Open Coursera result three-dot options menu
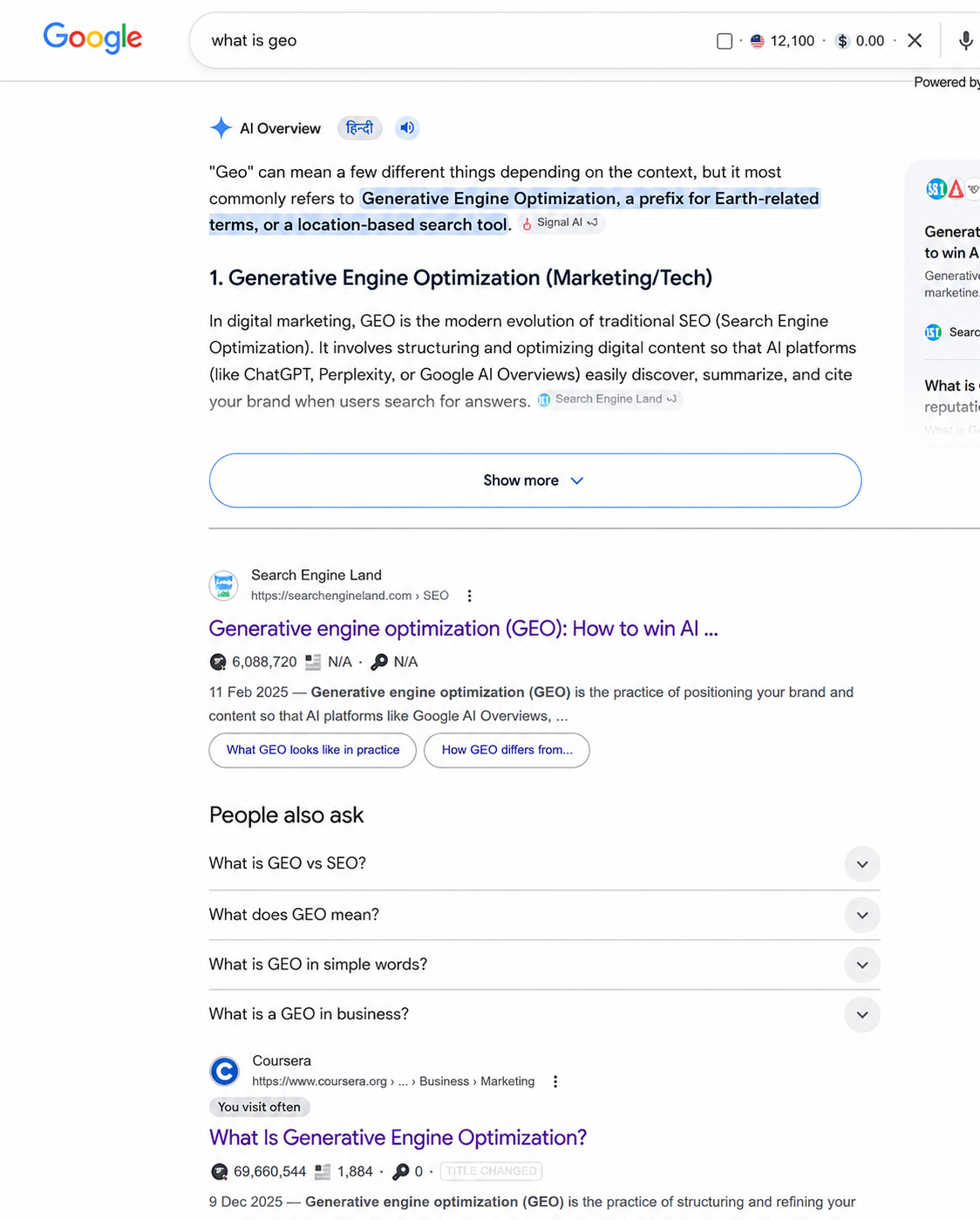The height and width of the screenshot is (1220, 980). 555,1081
